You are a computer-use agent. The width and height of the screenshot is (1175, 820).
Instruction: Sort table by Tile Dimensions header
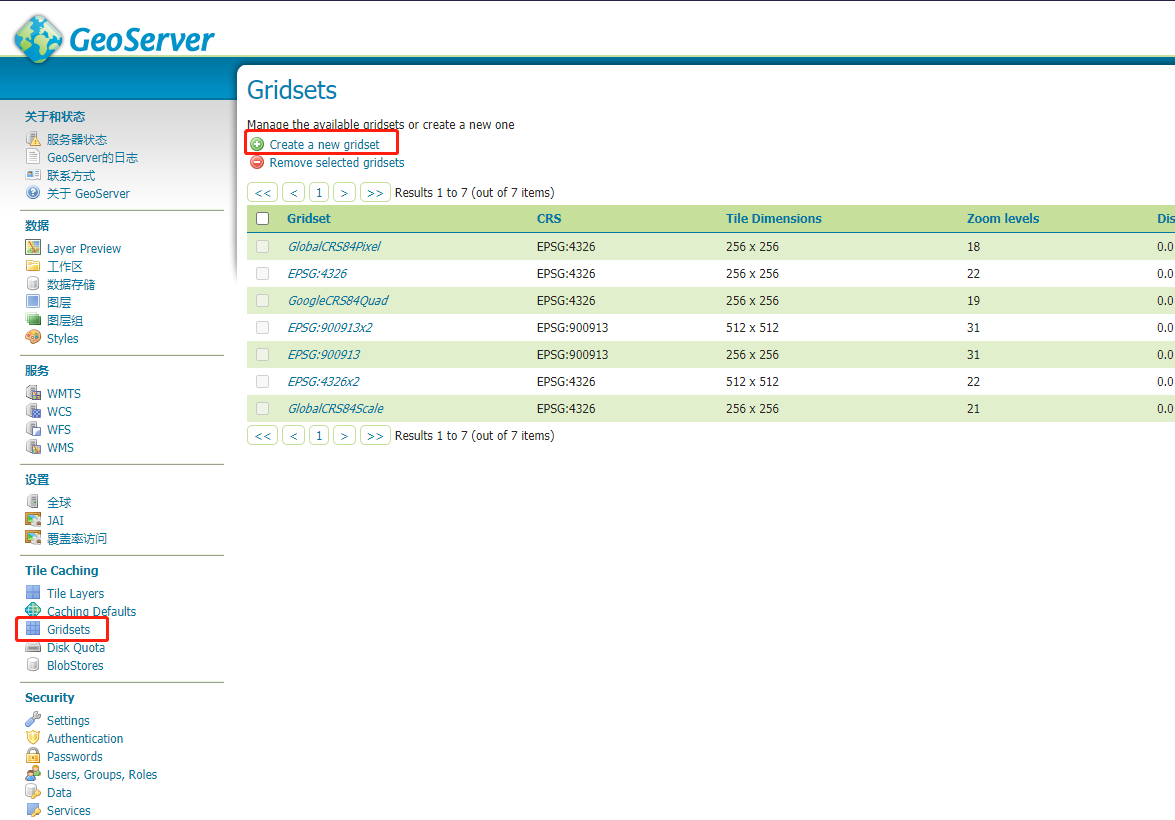[x=773, y=218]
